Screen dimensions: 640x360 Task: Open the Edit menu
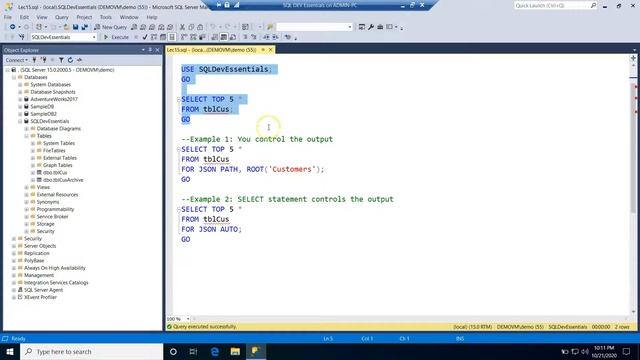pos(24,17)
